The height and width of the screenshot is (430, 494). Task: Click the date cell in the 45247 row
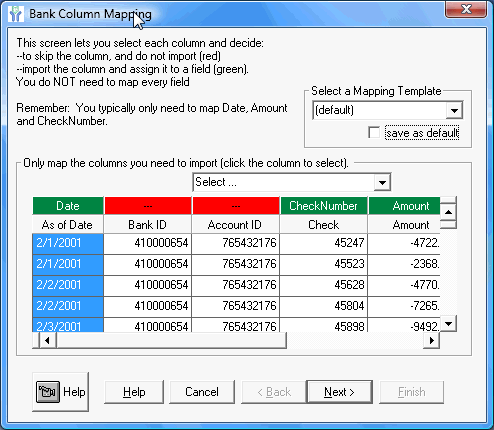point(68,243)
